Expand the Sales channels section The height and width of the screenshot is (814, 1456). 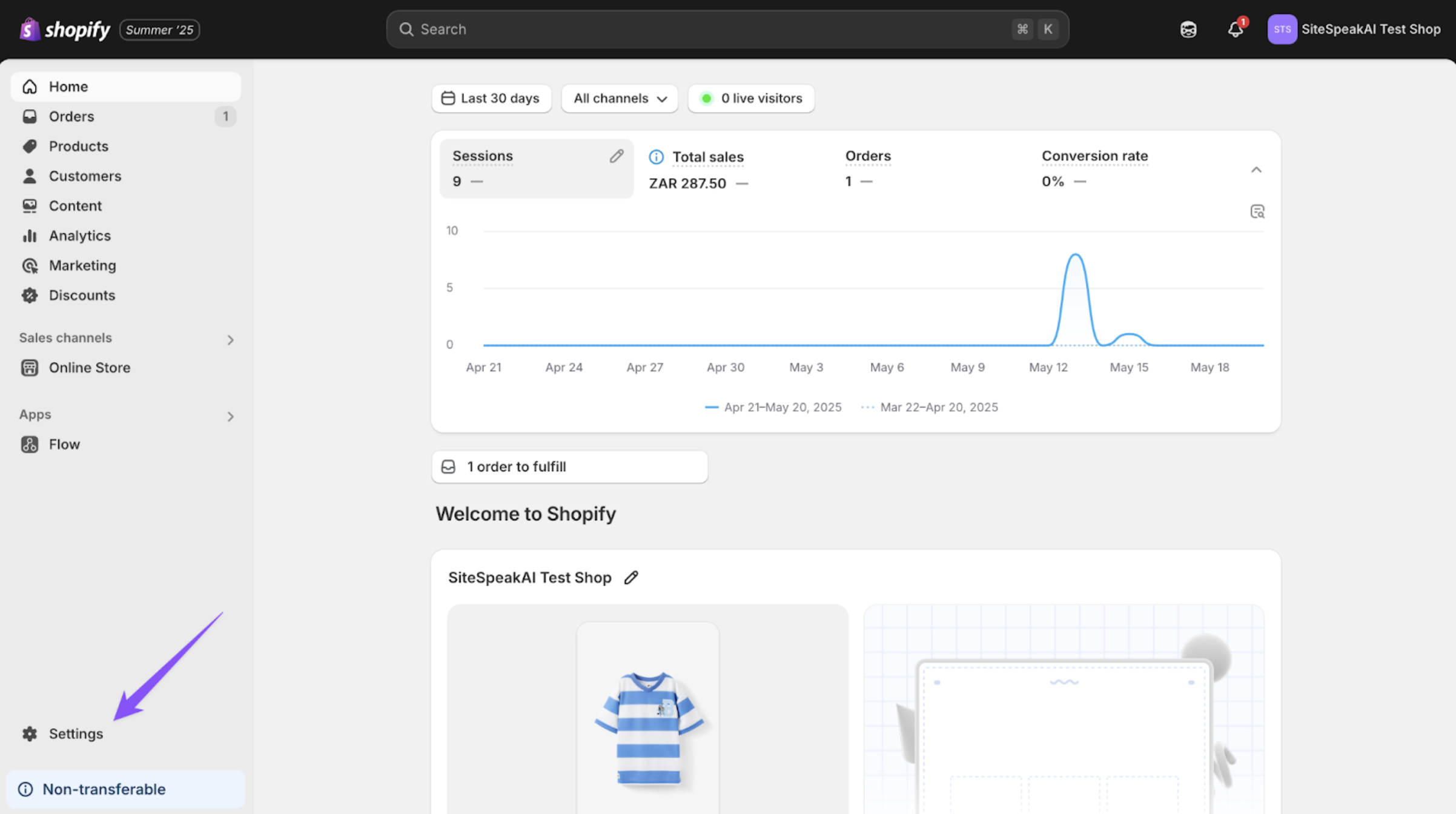(230, 340)
